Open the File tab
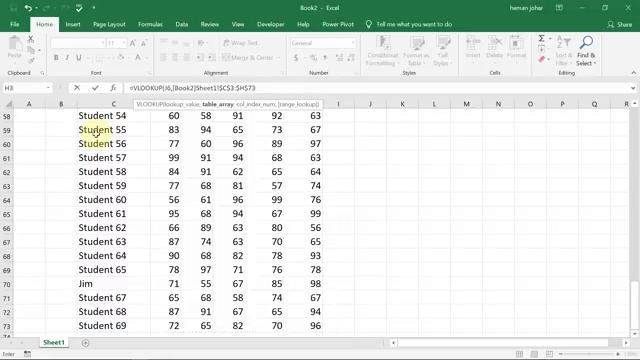 click(15, 24)
